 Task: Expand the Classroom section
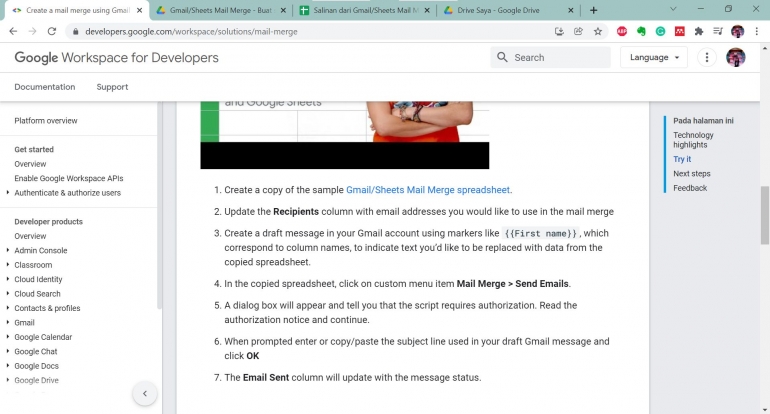[x=8, y=264]
